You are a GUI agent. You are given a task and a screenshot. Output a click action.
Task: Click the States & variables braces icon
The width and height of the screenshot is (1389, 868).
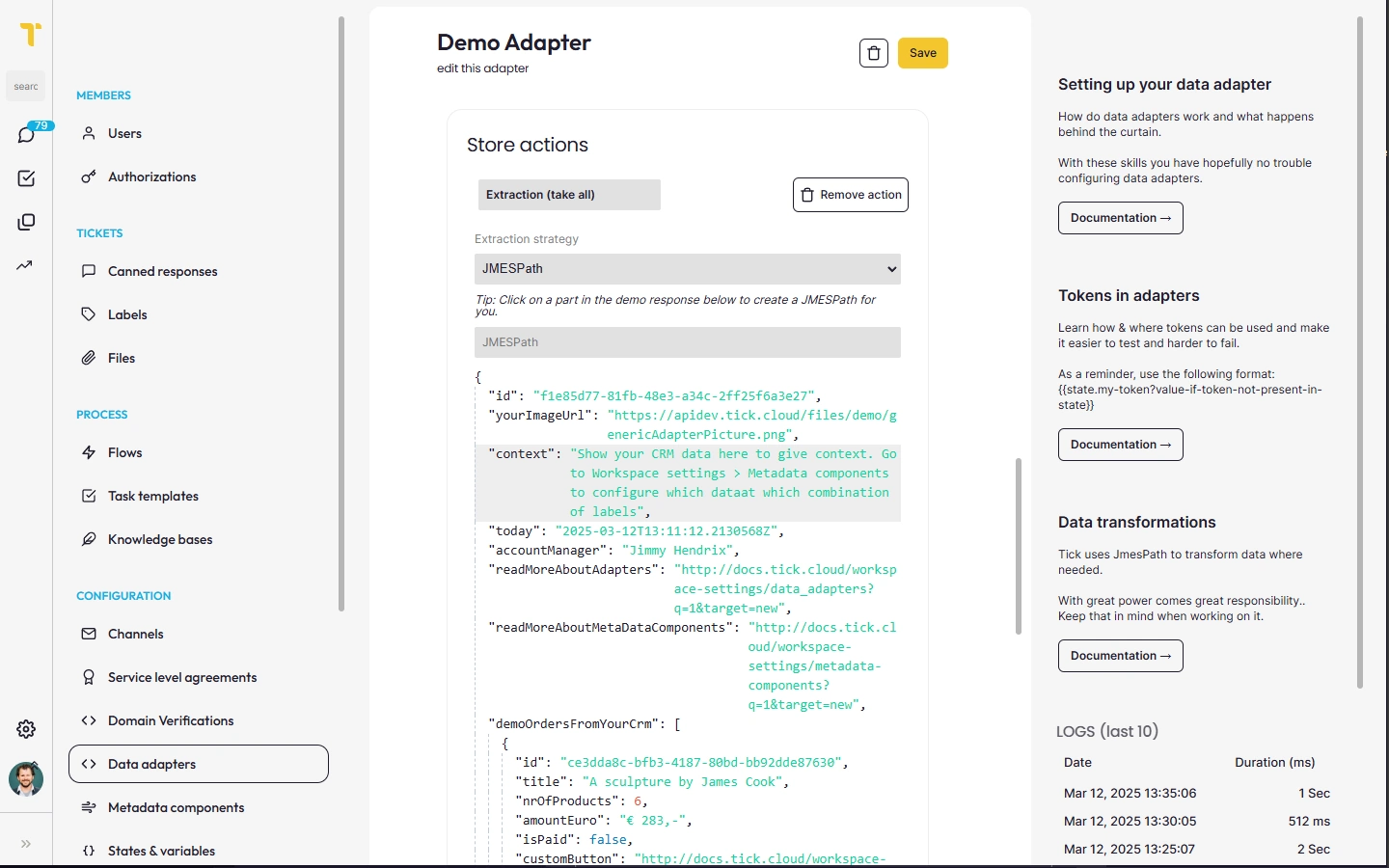pyautogui.click(x=89, y=851)
